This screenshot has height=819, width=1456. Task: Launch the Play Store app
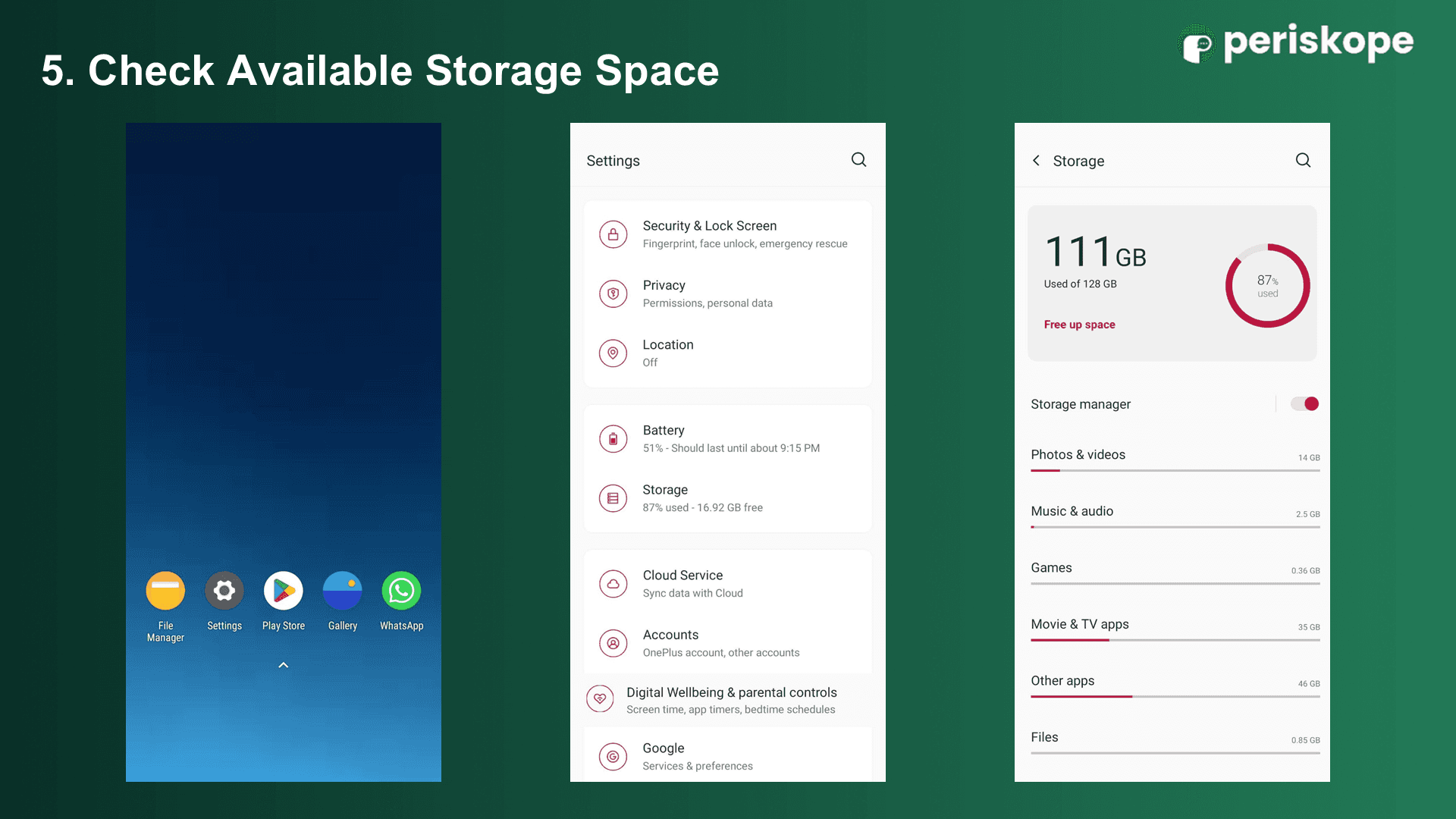(283, 591)
